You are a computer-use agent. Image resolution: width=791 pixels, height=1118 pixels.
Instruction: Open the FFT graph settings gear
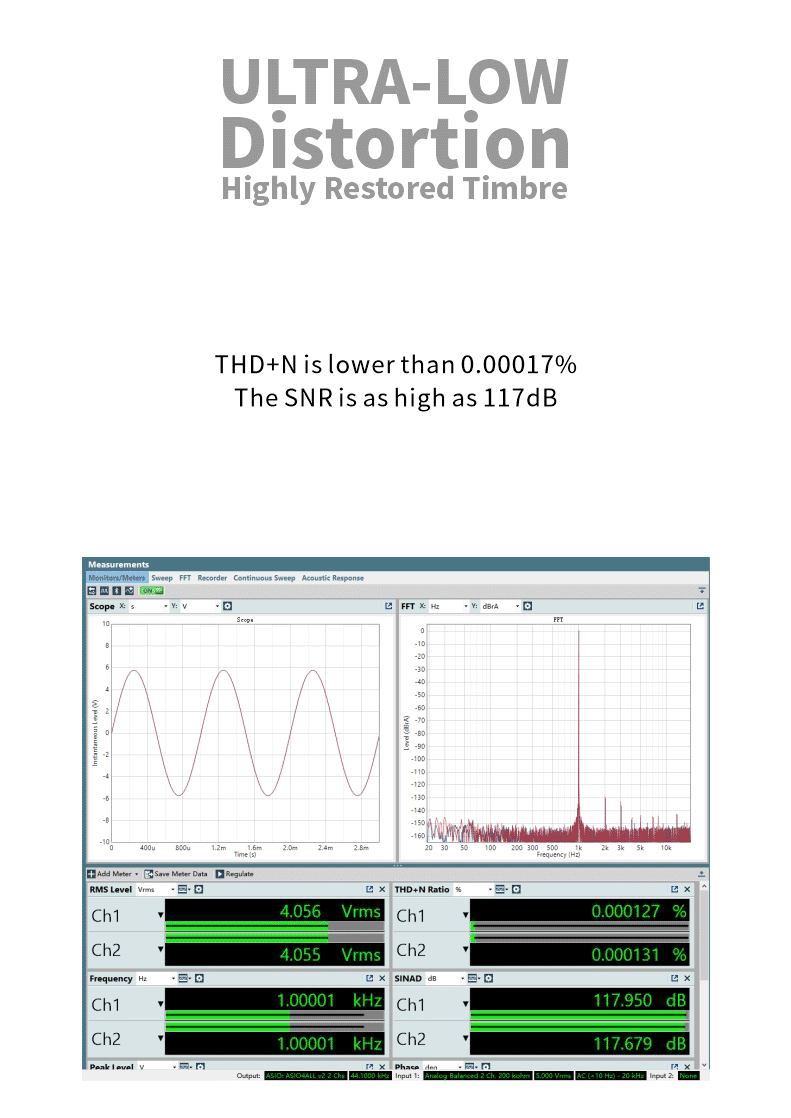[528, 606]
